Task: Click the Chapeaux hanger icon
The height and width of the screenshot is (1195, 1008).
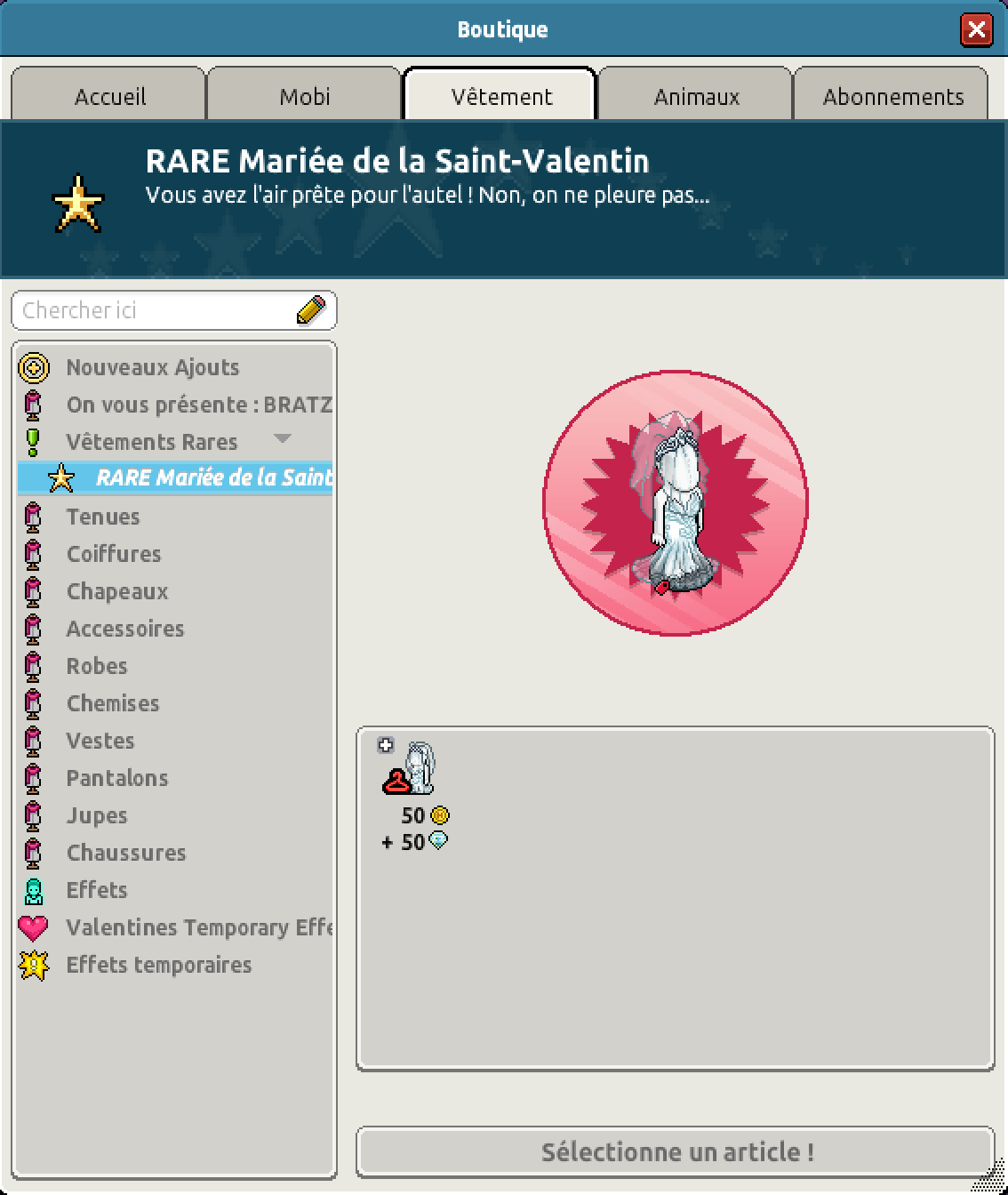Action: click(33, 591)
